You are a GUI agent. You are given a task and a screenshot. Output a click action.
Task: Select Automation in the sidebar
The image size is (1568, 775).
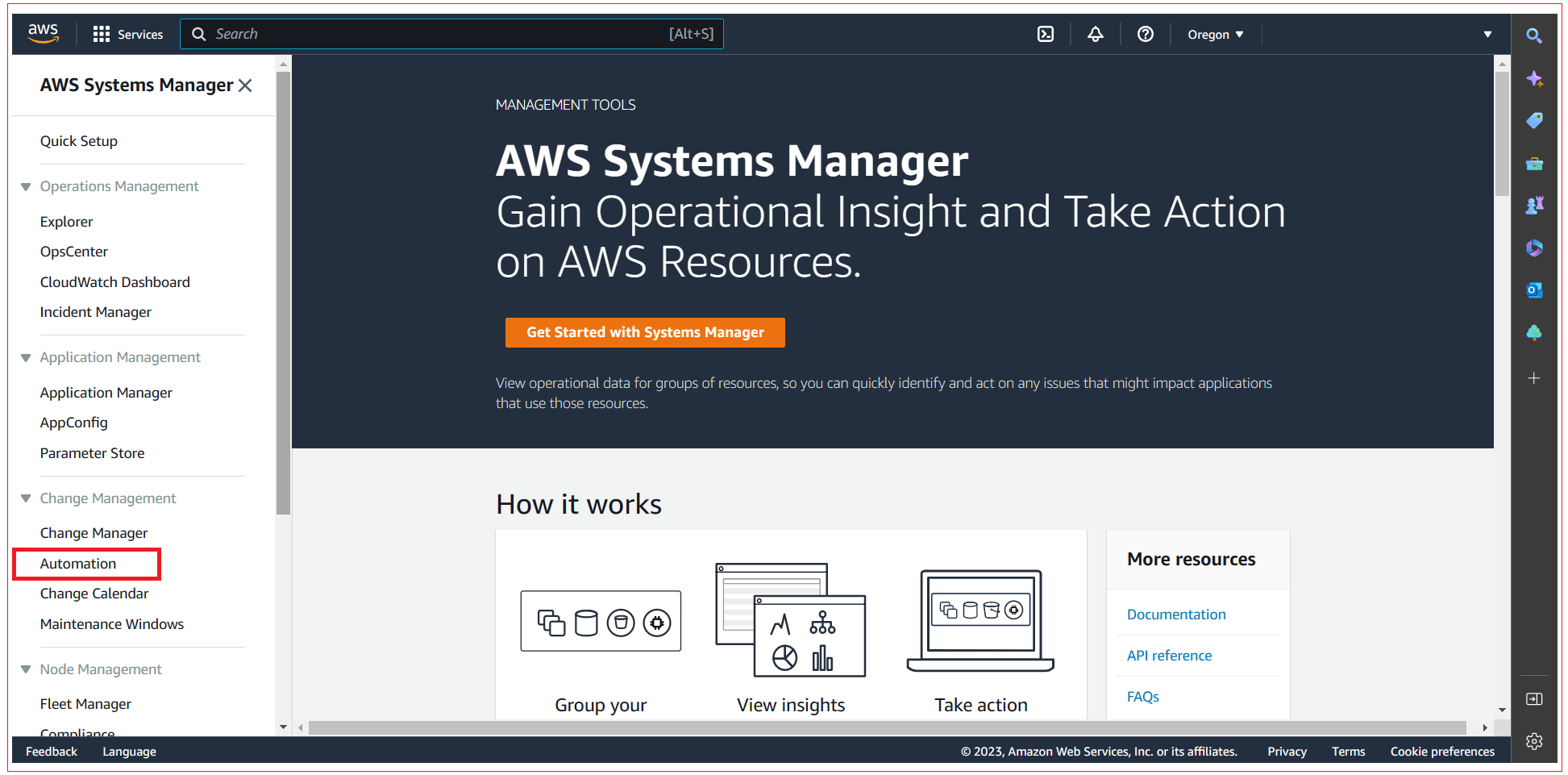(x=77, y=563)
